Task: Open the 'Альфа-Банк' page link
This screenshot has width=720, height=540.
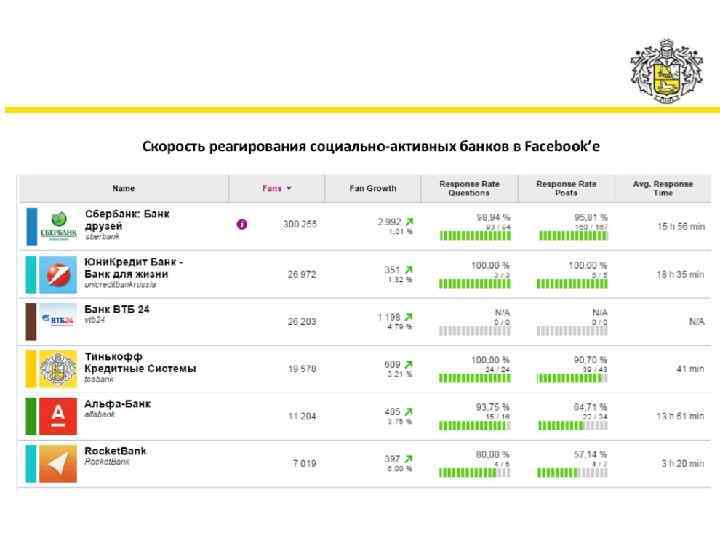Action: tap(118, 404)
